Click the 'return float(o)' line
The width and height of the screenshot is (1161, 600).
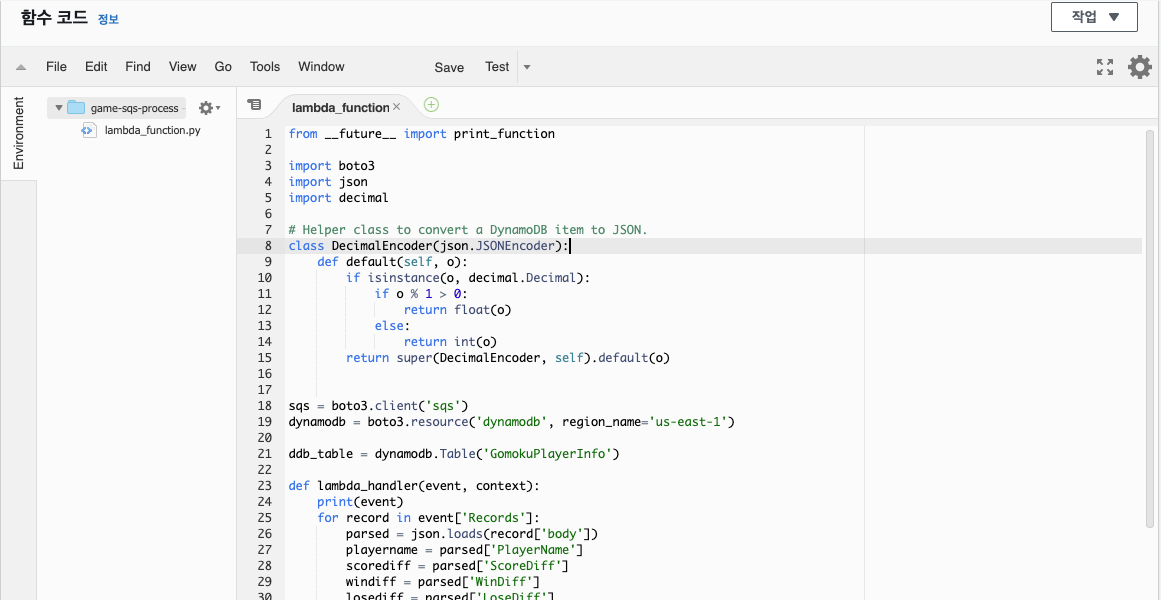(458, 310)
